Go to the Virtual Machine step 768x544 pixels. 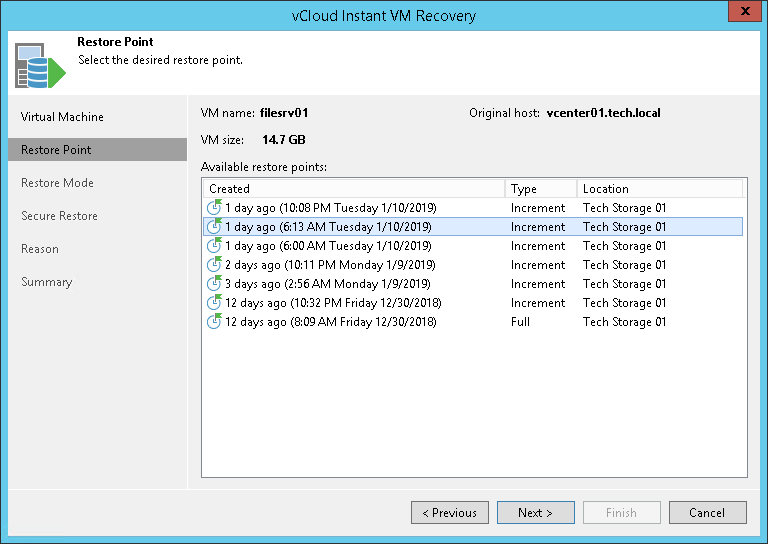point(62,117)
